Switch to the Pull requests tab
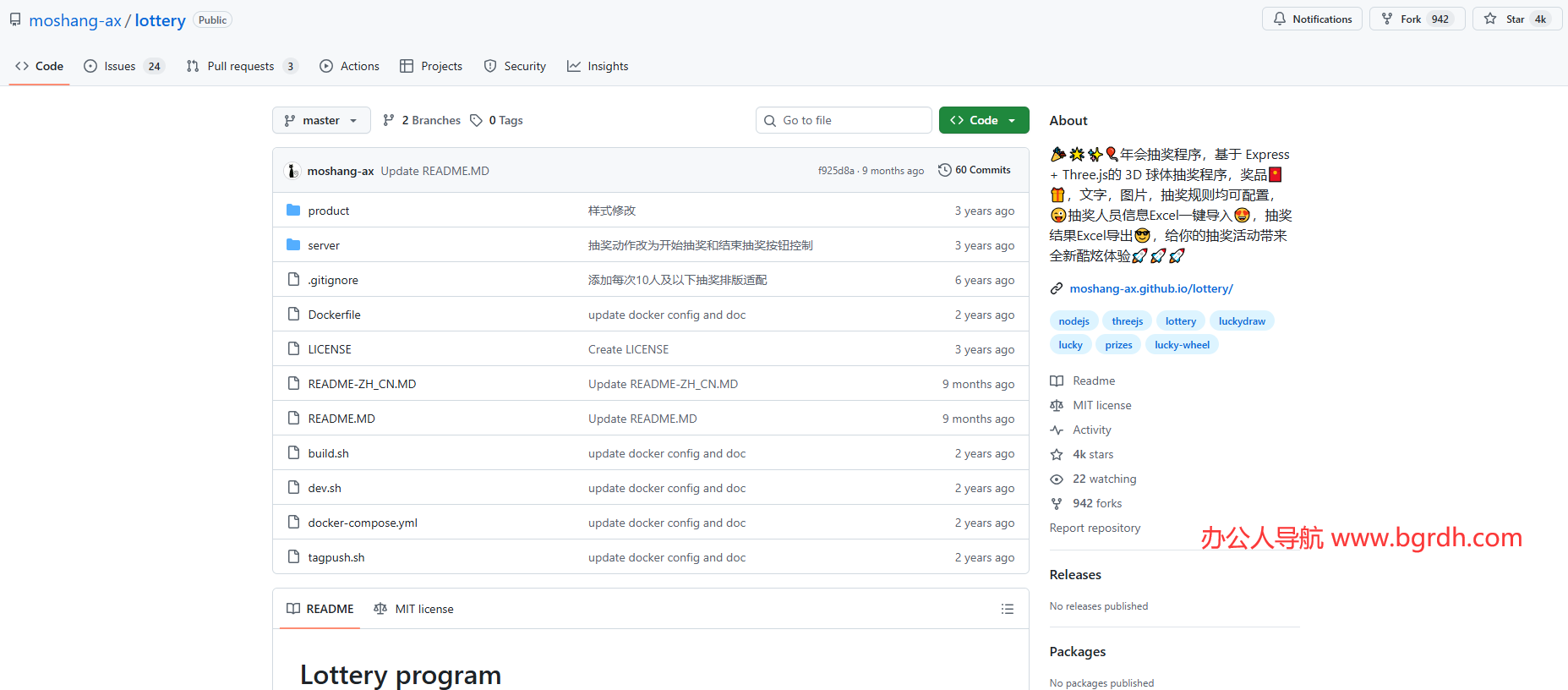The height and width of the screenshot is (690, 1568). [240, 66]
